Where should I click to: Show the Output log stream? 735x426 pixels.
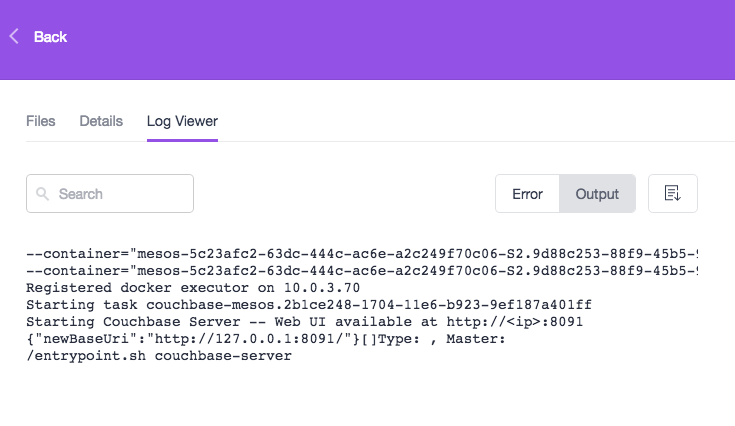[597, 194]
